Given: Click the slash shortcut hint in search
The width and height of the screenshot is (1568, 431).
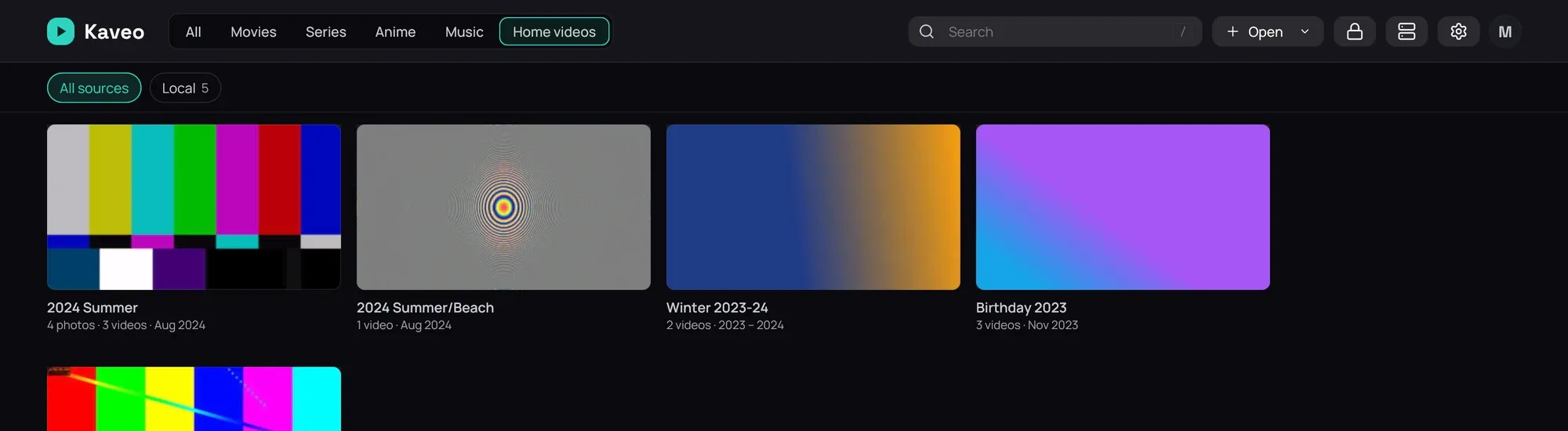Looking at the screenshot, I should (1183, 31).
